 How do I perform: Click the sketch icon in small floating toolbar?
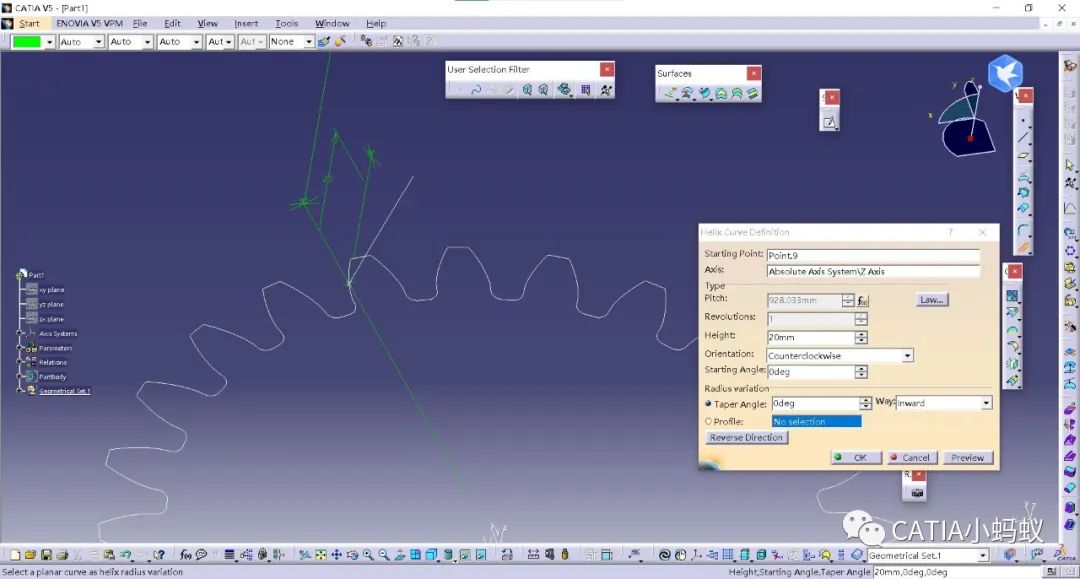click(x=829, y=123)
